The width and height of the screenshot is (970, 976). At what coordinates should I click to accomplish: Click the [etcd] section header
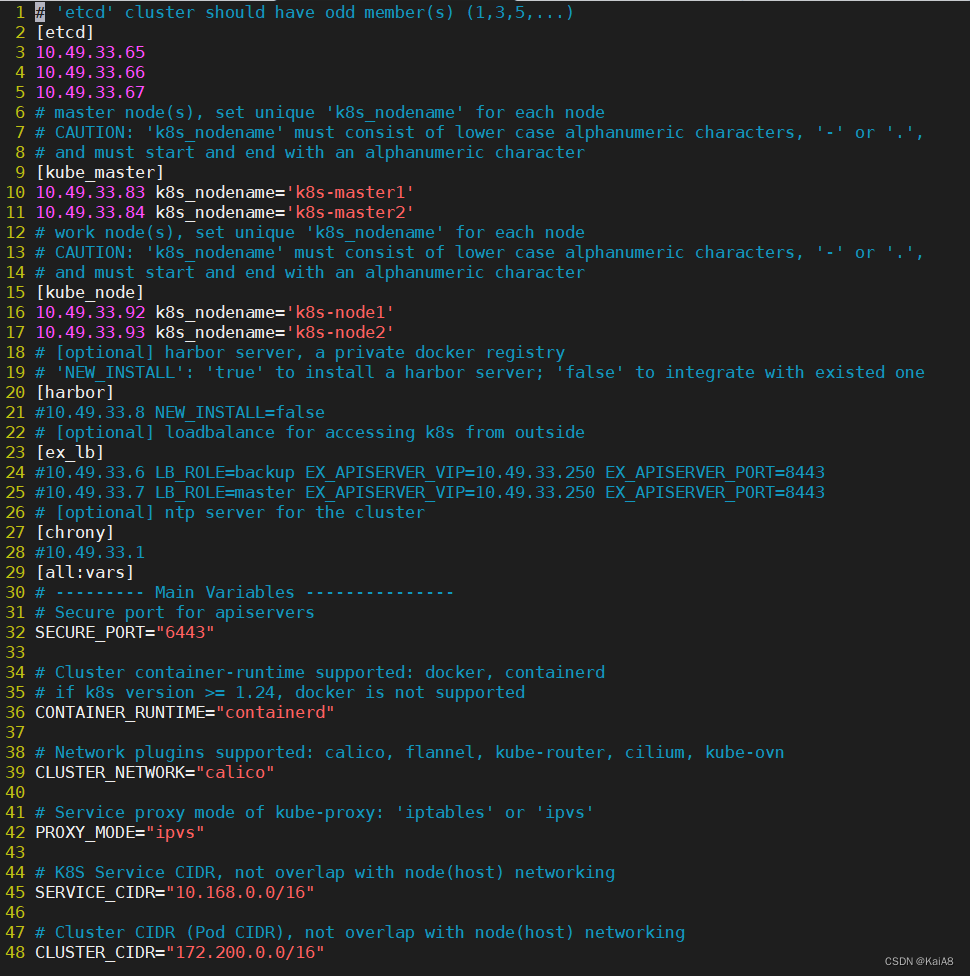point(65,32)
